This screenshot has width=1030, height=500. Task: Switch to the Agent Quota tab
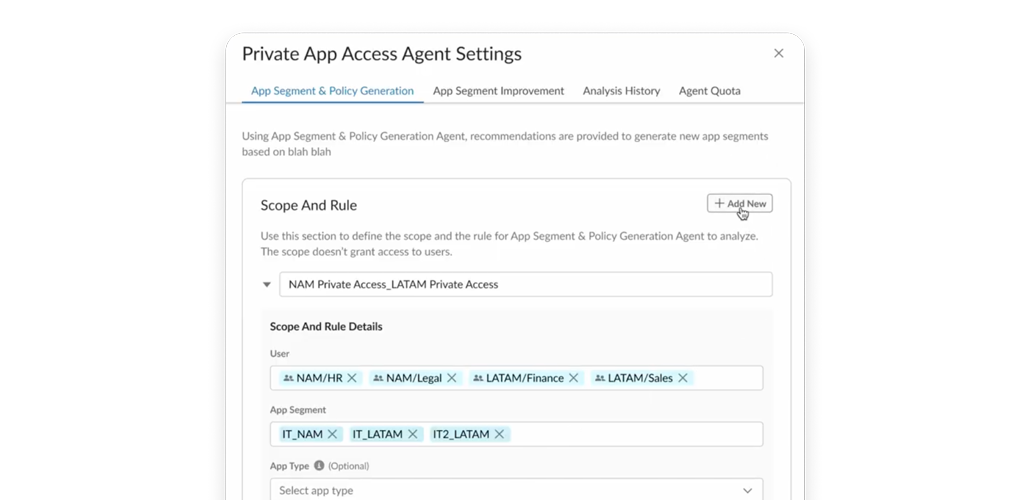(x=709, y=91)
